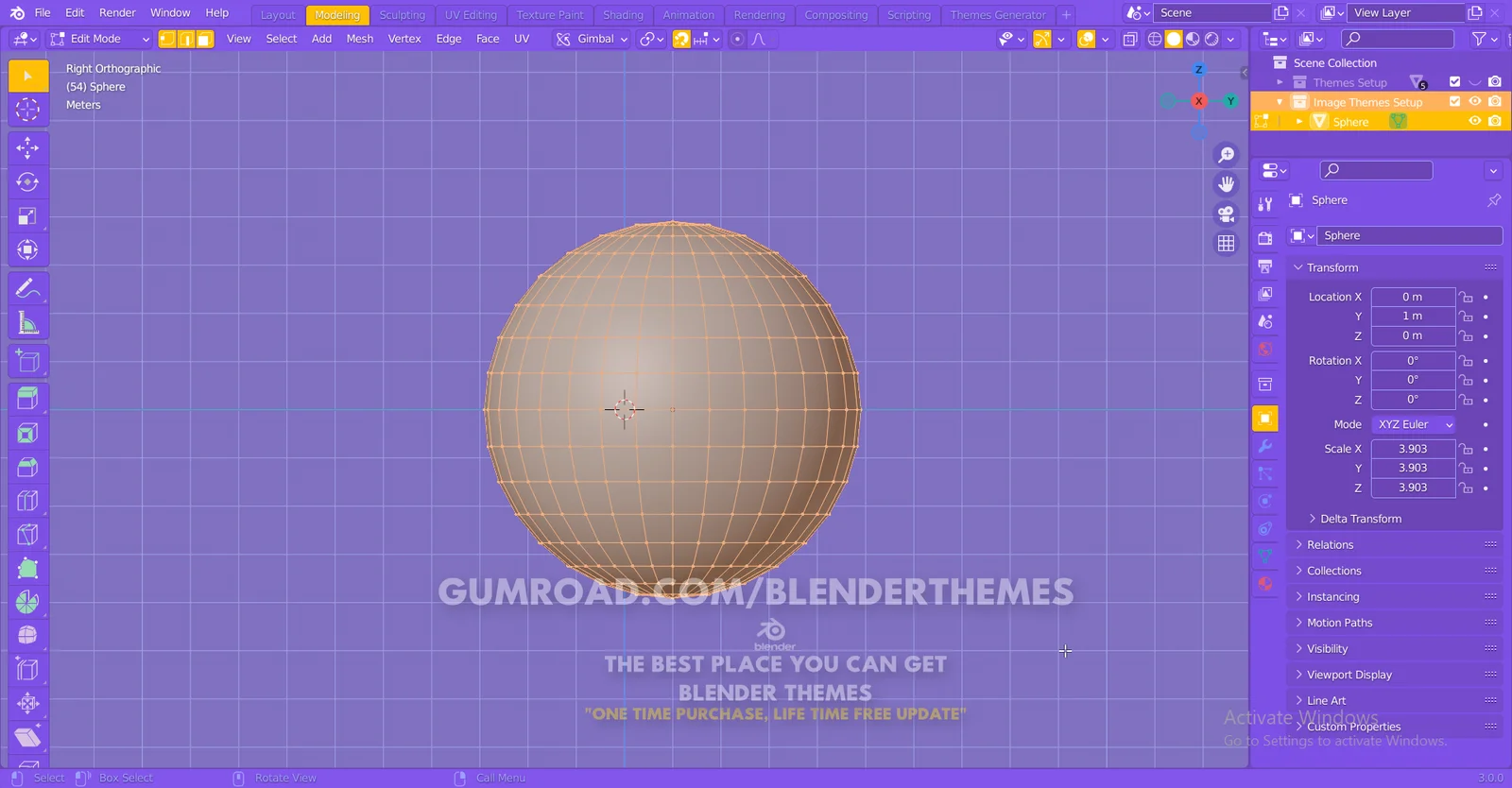The image size is (1512, 788).
Task: Choose the Rotate tool
Action: [28, 182]
